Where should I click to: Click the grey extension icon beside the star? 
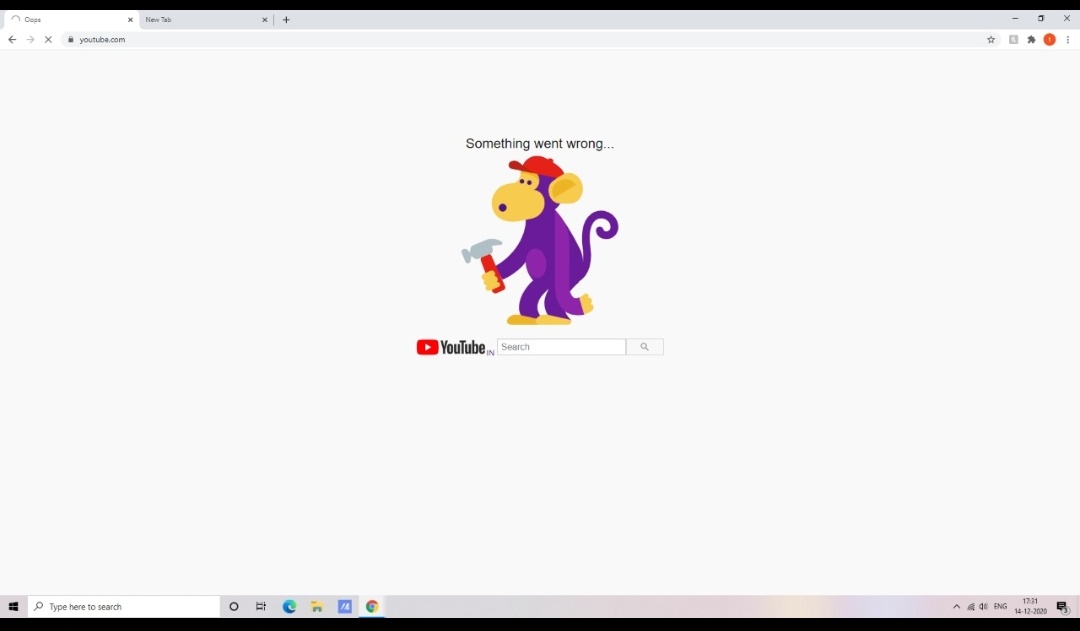1013,39
